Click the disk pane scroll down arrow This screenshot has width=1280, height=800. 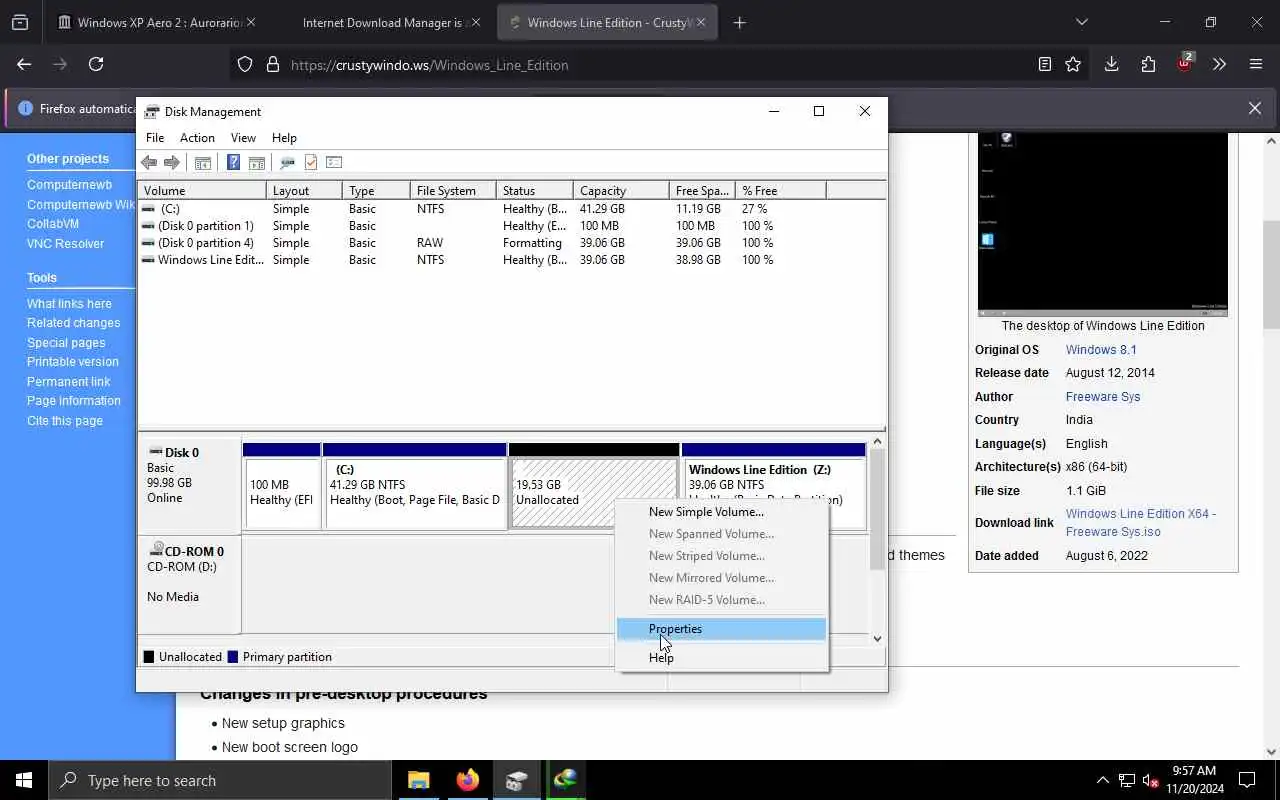877,638
